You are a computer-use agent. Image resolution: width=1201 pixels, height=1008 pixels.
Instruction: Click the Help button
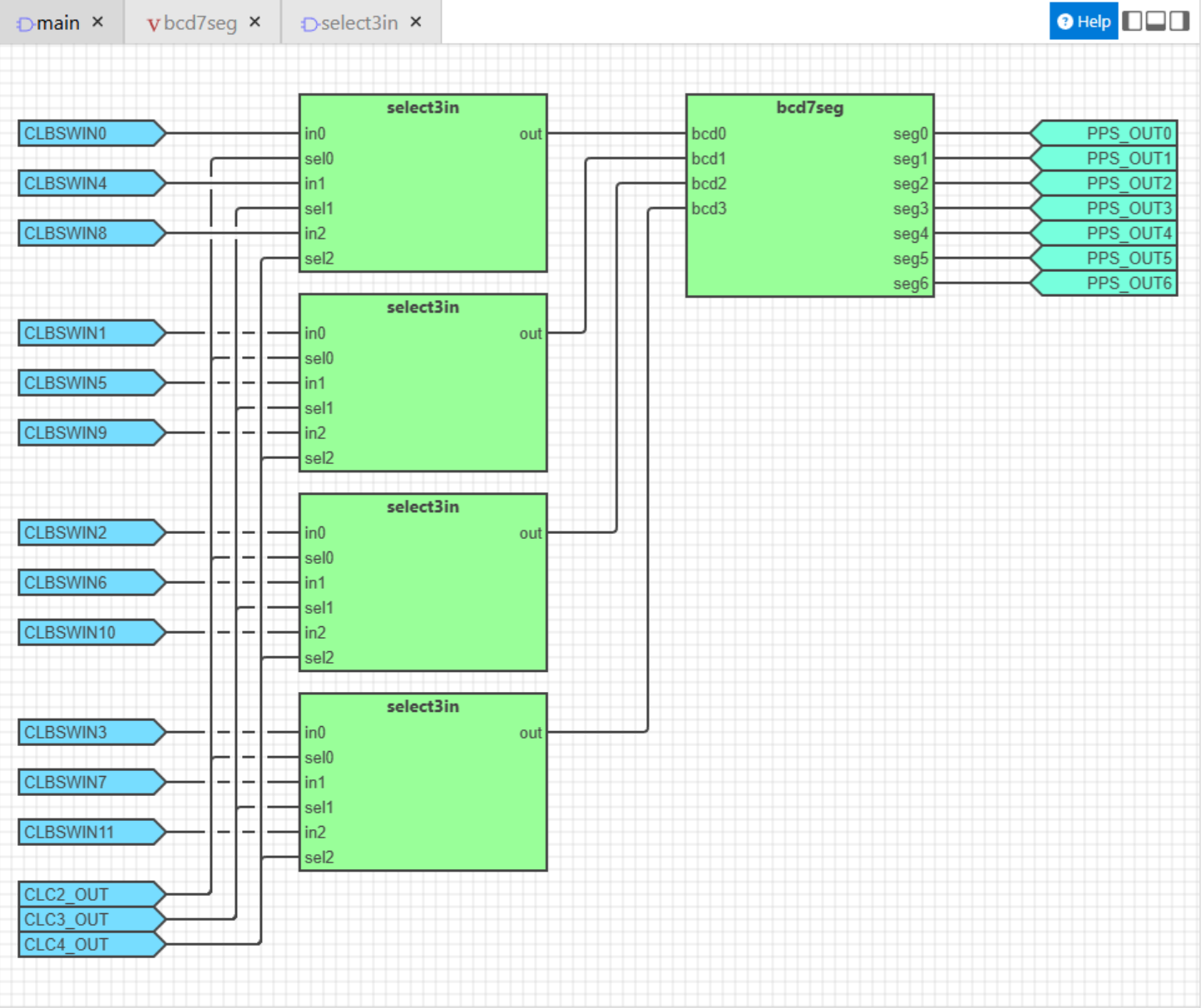1084,21
